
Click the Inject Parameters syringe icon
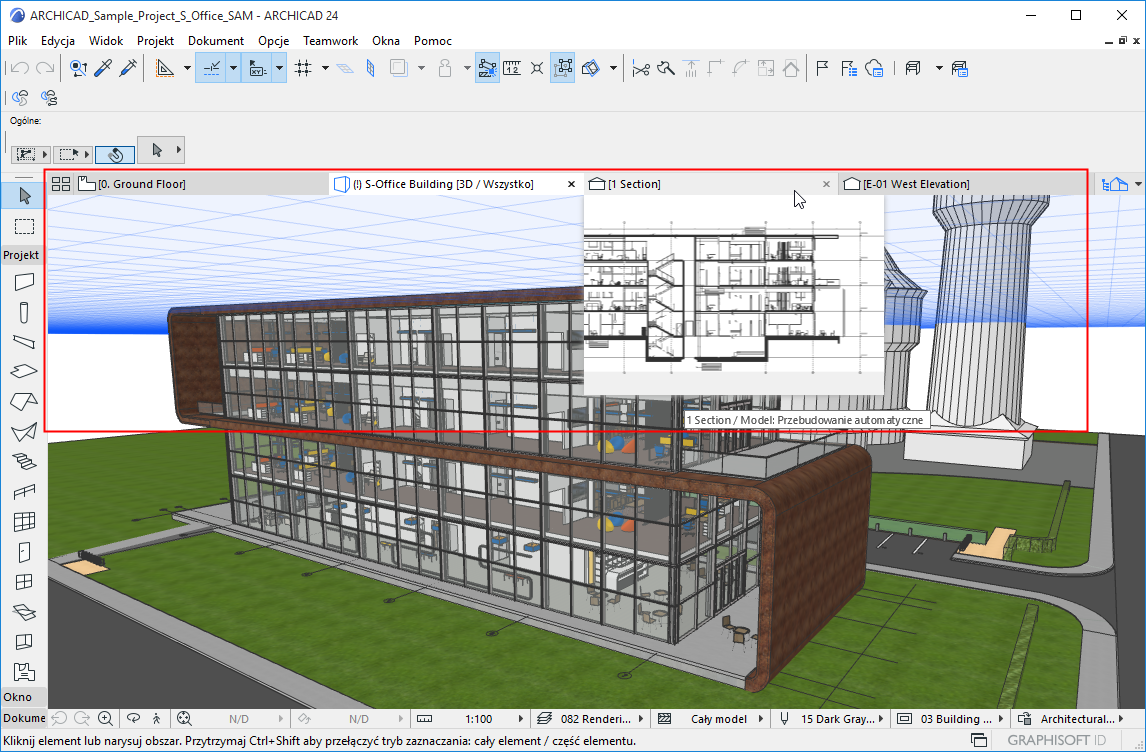[x=128, y=69]
